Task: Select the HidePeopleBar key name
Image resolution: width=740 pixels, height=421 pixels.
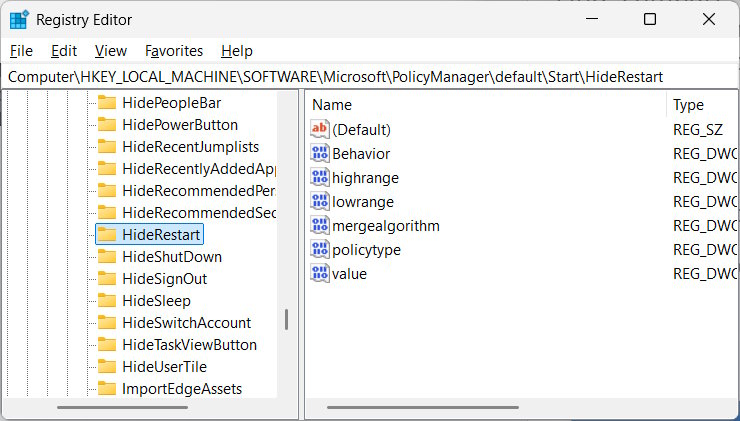Action: [172, 103]
